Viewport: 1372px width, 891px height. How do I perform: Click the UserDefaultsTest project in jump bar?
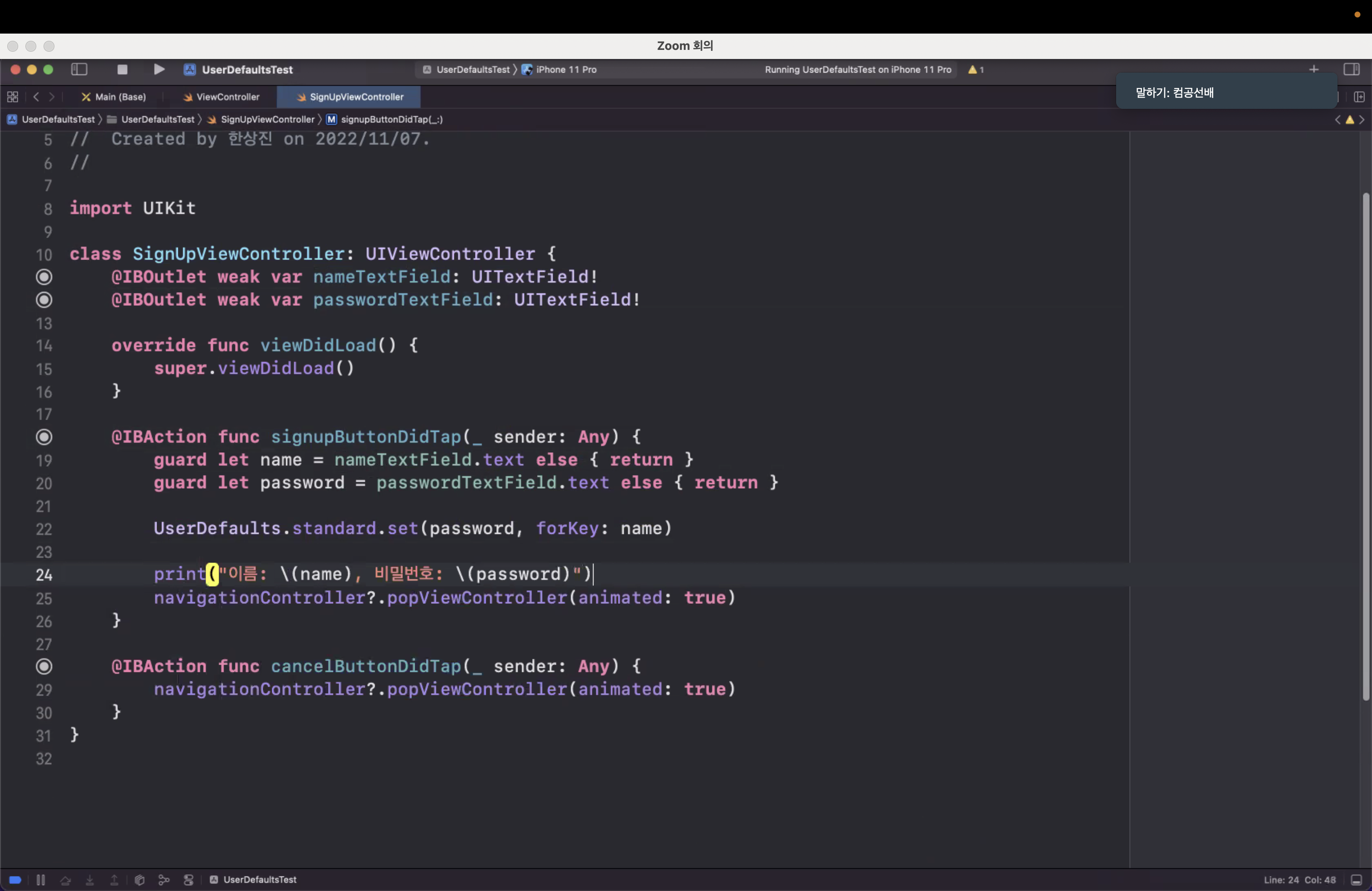pyautogui.click(x=51, y=119)
